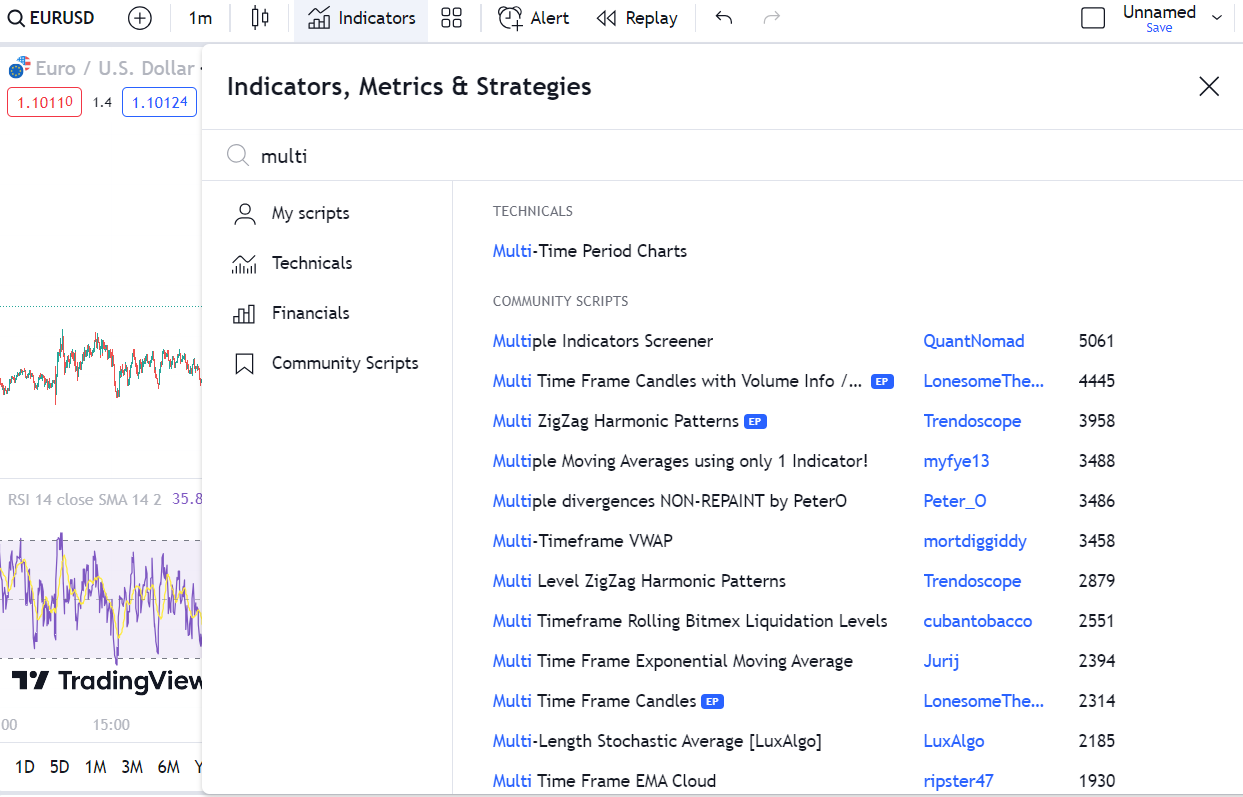Undo the last chart action
The height and width of the screenshot is (797, 1243).
[724, 18]
